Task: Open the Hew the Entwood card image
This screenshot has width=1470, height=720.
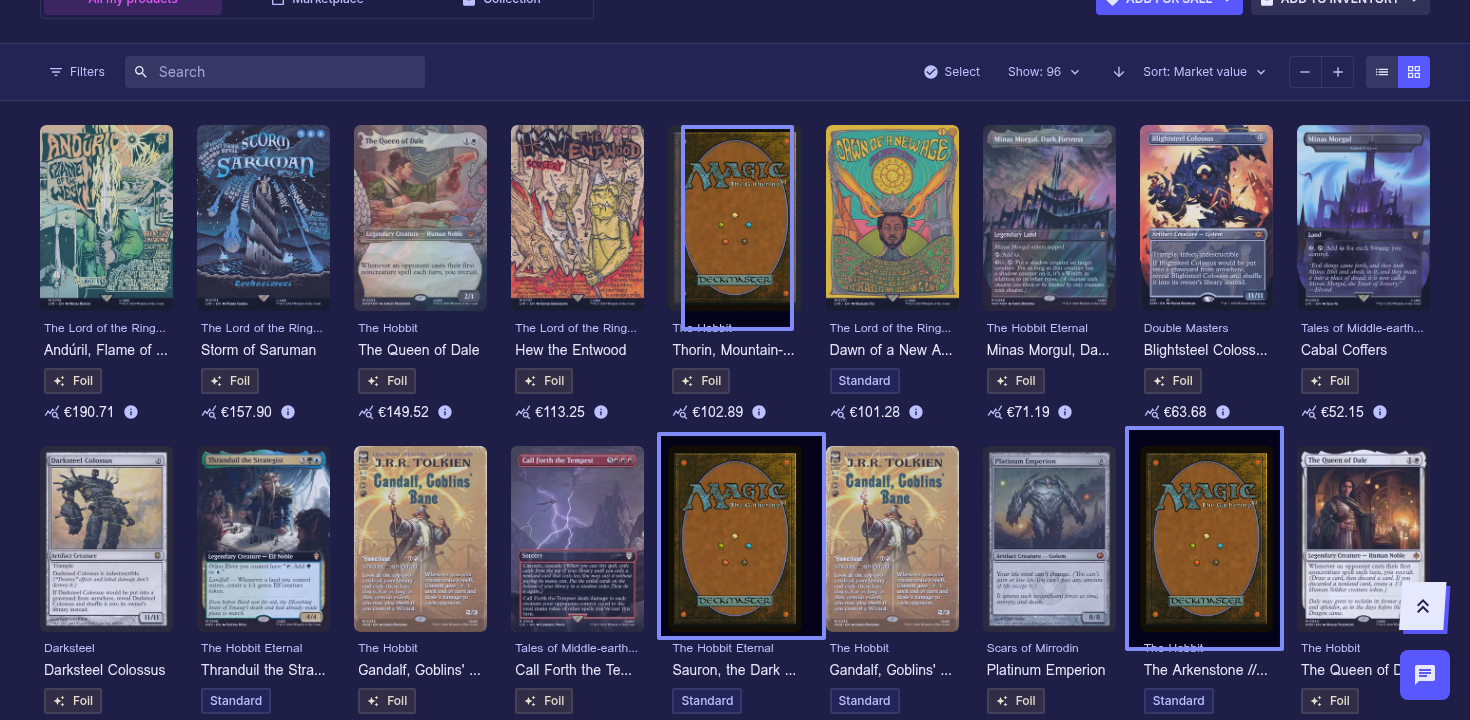Action: (x=577, y=218)
